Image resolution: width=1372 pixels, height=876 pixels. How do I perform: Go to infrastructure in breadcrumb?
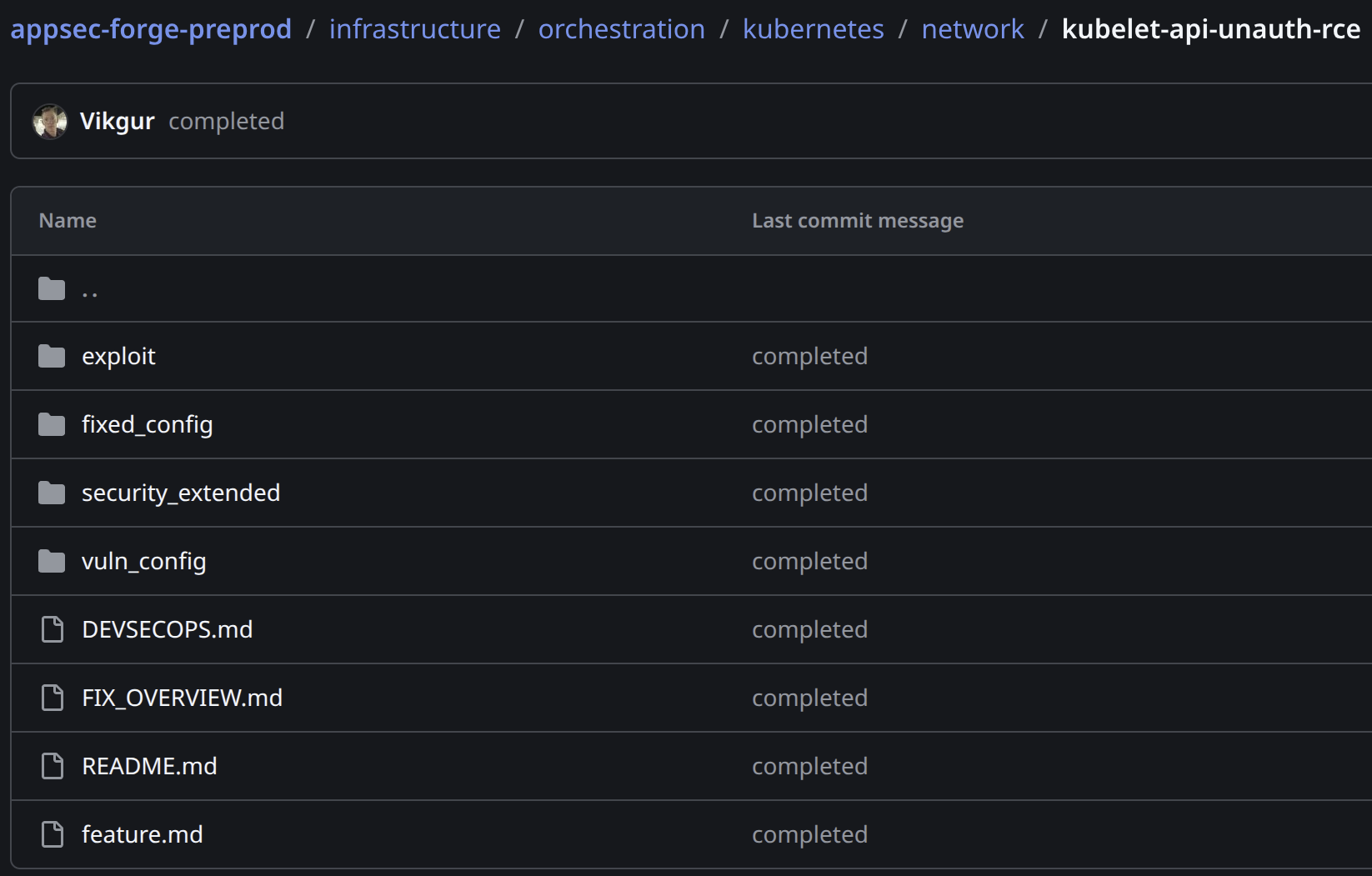[415, 29]
